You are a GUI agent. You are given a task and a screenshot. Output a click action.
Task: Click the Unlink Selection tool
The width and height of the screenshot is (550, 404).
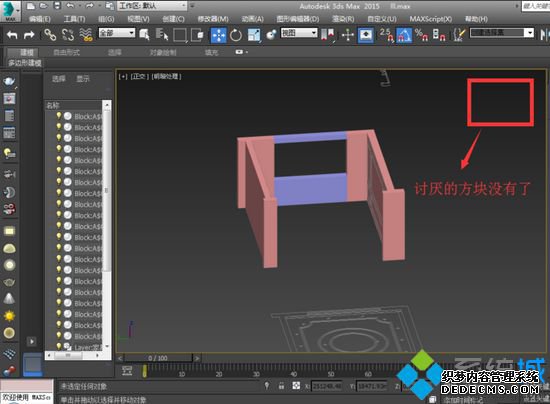click(68, 34)
